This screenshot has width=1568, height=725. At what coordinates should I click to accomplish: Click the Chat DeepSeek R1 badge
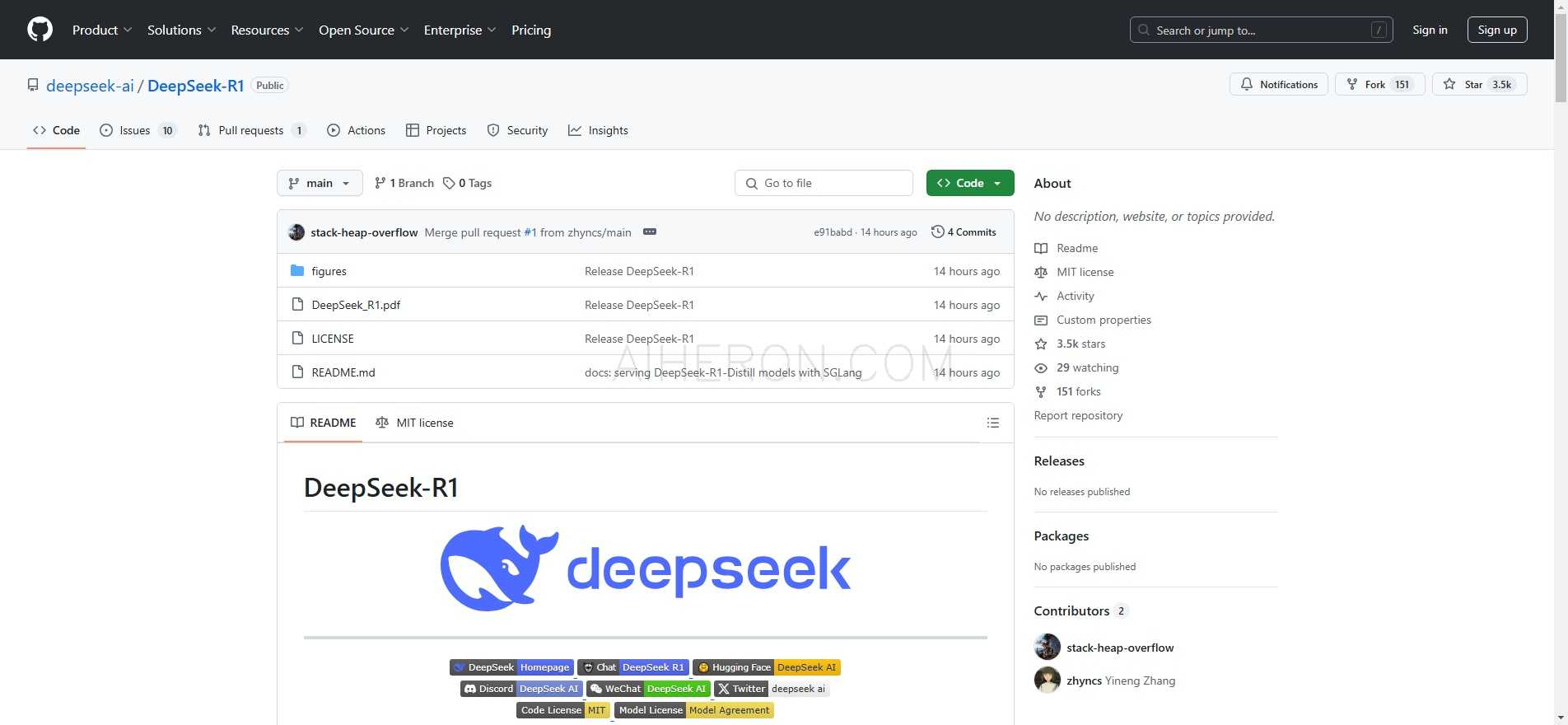coord(633,667)
